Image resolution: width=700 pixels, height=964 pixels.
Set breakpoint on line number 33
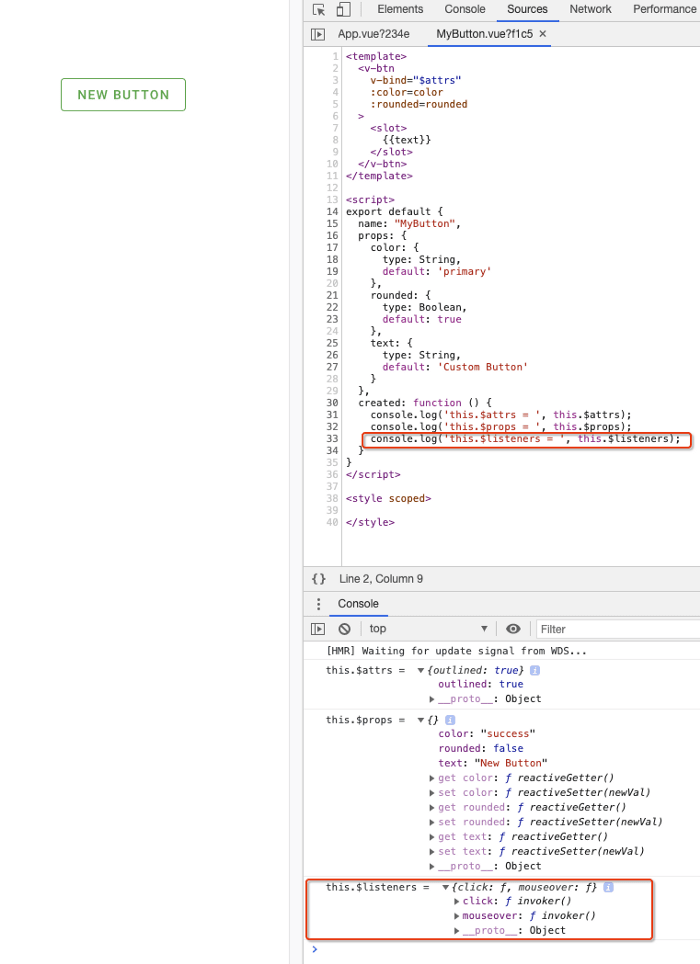tap(332, 438)
